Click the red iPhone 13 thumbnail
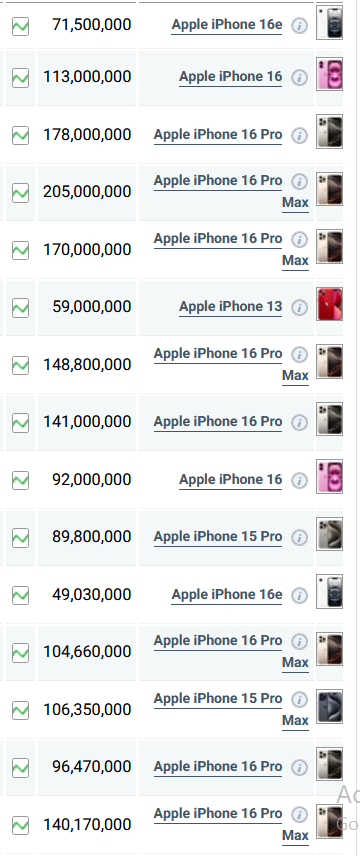The image size is (360, 856). tap(329, 304)
